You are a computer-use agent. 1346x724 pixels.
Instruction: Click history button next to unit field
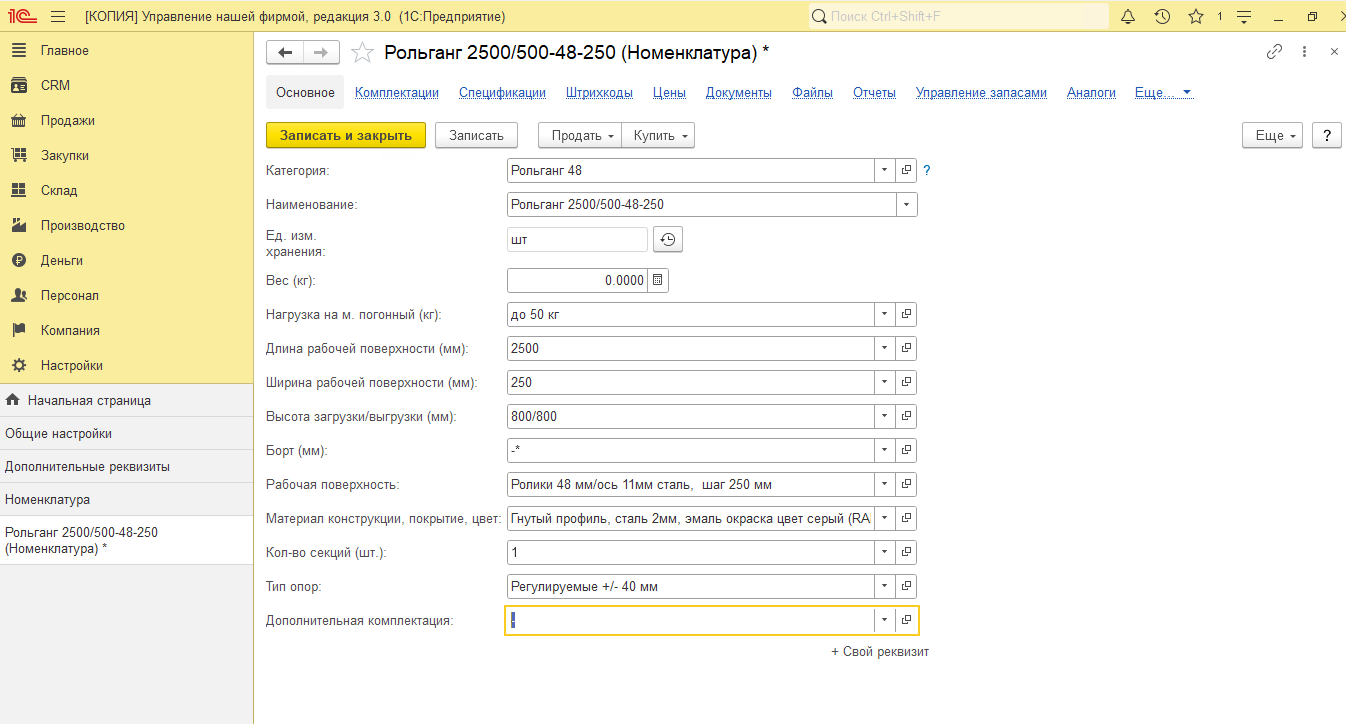667,240
